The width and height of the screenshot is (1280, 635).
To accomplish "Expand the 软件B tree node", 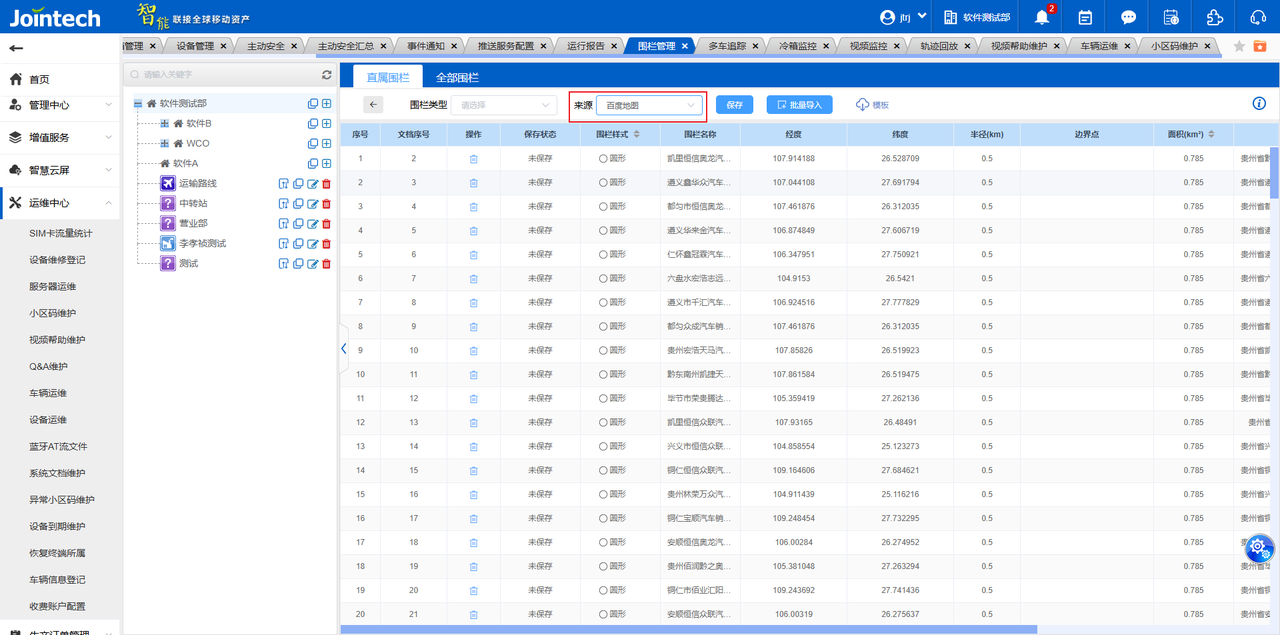I will (165, 124).
